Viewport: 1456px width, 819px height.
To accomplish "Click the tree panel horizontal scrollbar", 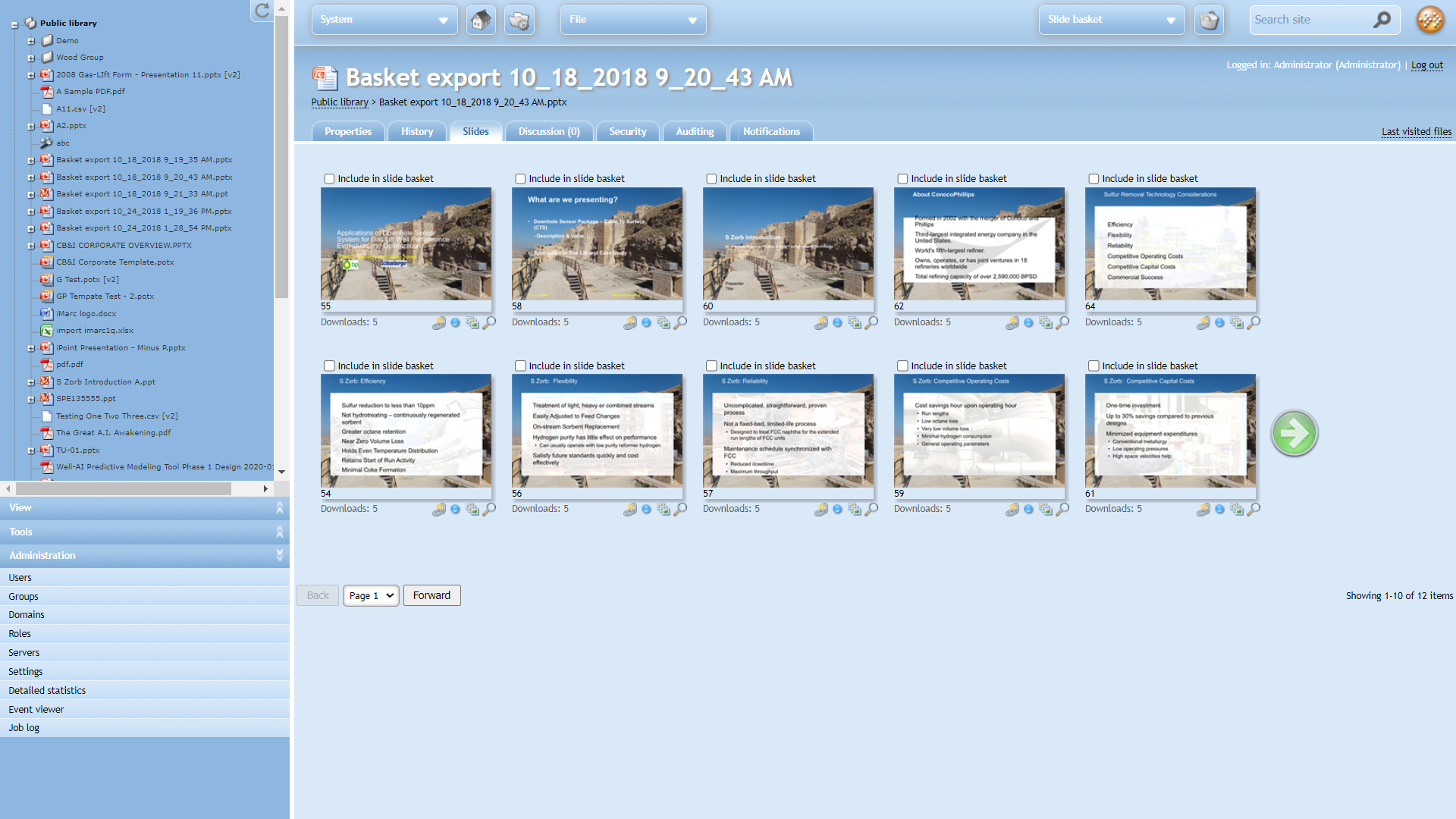I will [122, 489].
